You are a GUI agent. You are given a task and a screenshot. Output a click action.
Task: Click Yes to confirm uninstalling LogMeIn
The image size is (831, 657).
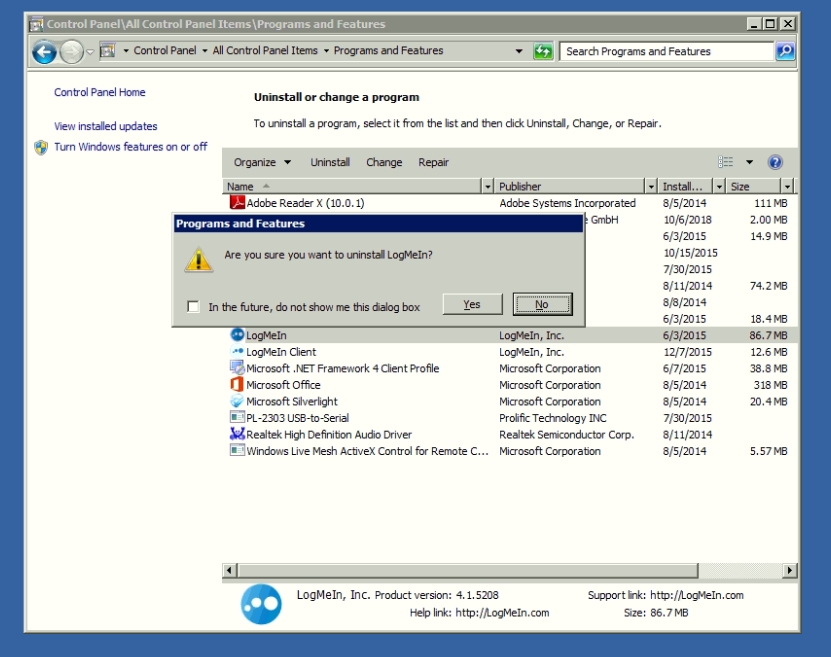point(472,304)
